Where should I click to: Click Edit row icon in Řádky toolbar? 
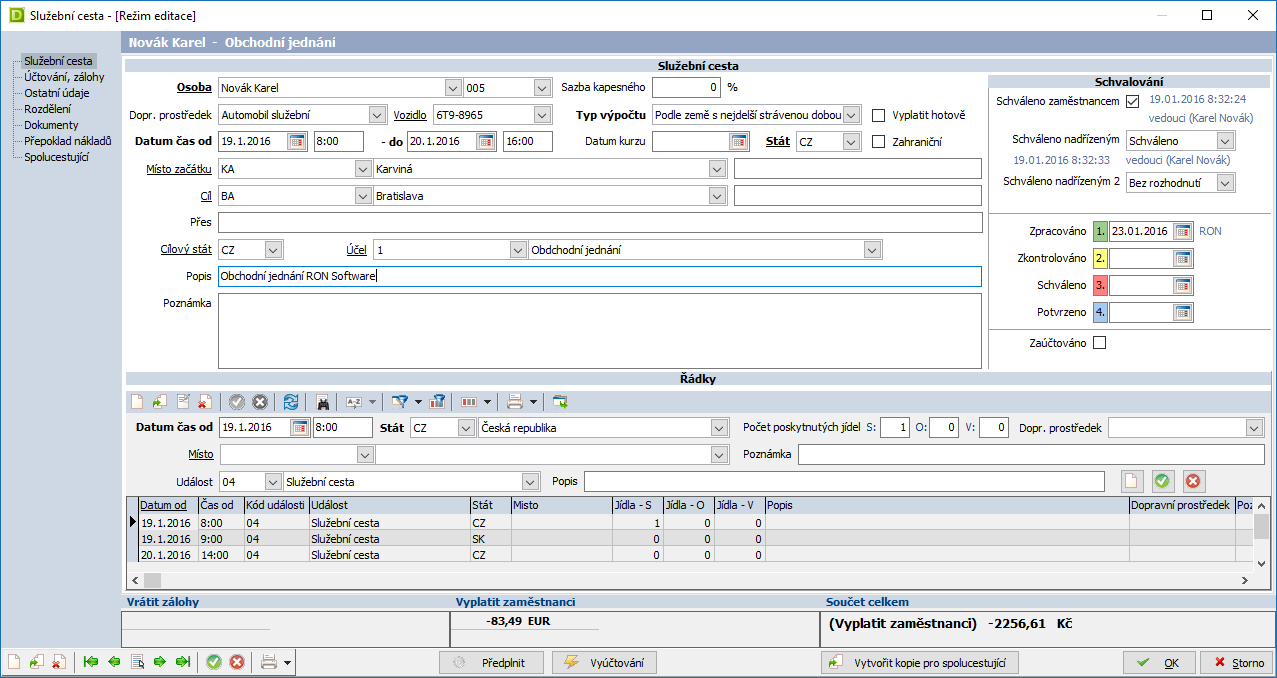pyautogui.click(x=182, y=402)
